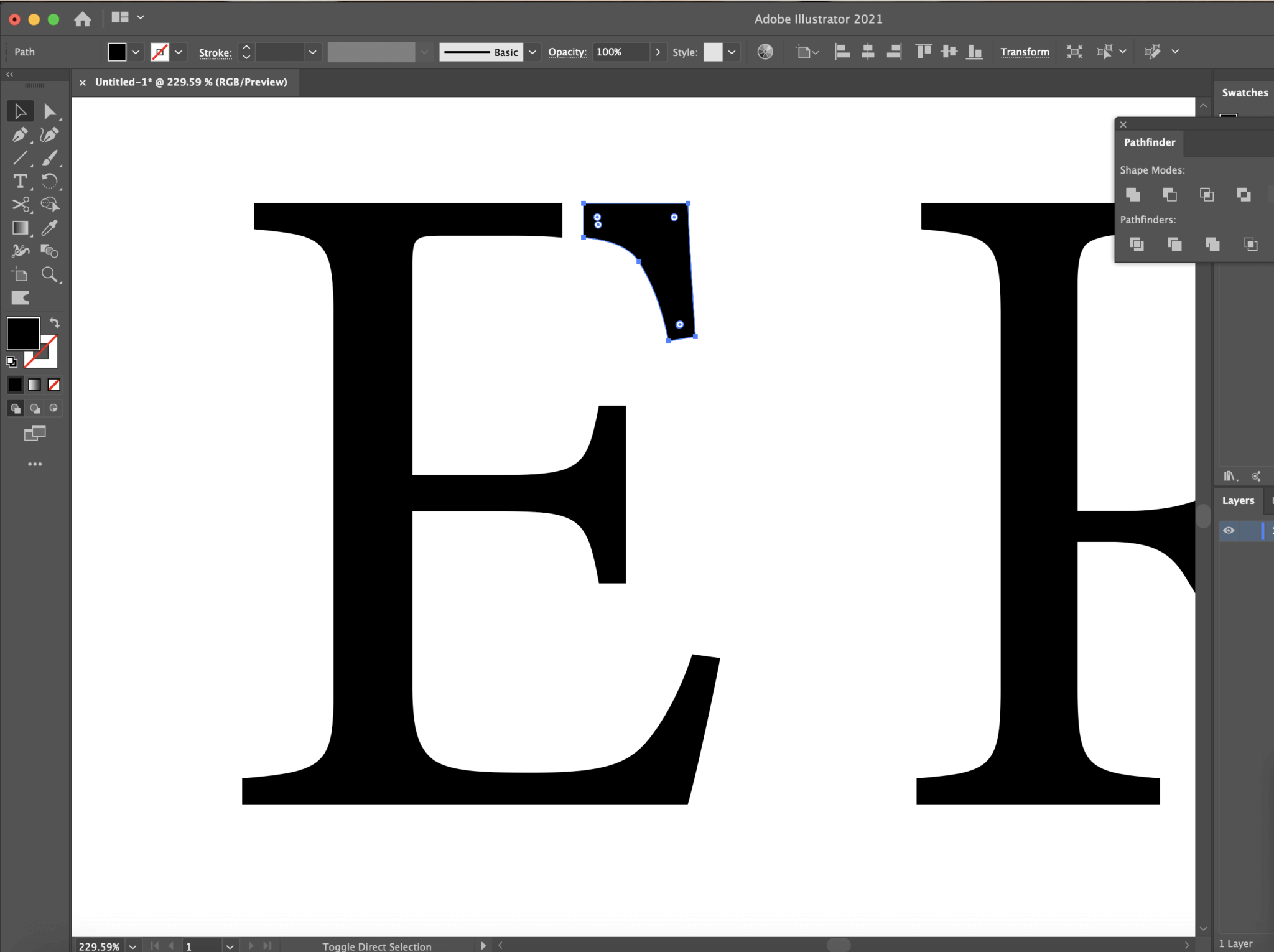Choose the Eyedropper tool
This screenshot has width=1274, height=952.
pos(50,228)
